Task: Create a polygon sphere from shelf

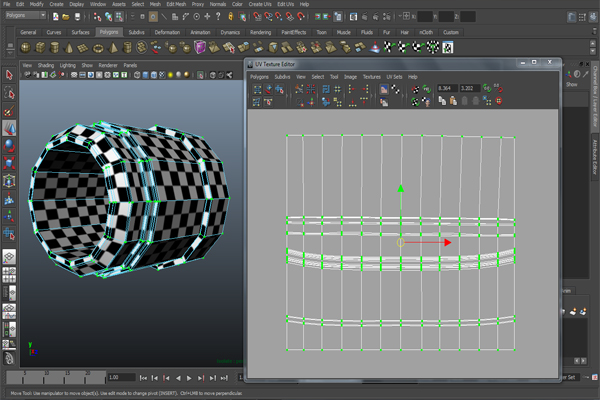Action: click(x=25, y=48)
